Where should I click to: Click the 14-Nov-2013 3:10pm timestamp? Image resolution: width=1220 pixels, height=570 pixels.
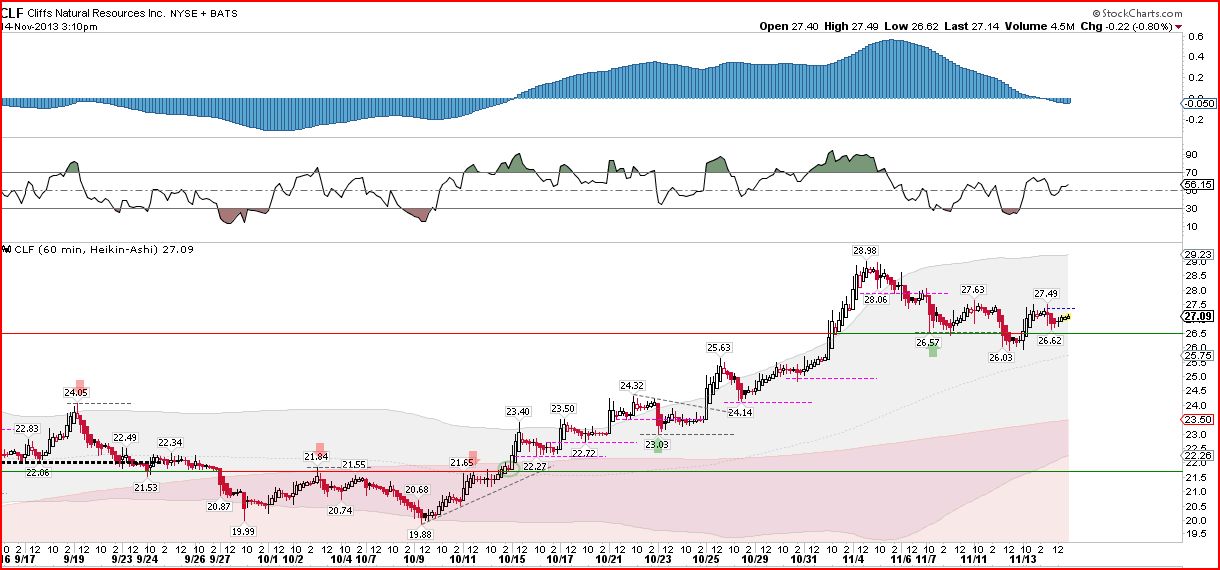pyautogui.click(x=49, y=27)
